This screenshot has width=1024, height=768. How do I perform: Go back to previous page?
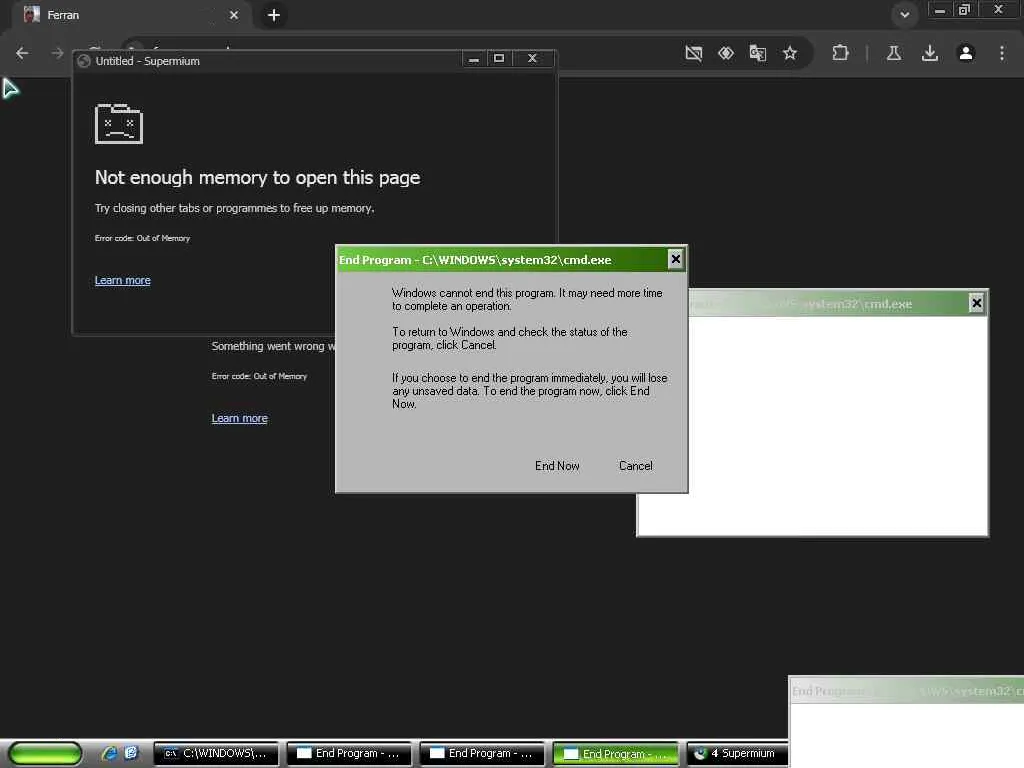click(22, 53)
